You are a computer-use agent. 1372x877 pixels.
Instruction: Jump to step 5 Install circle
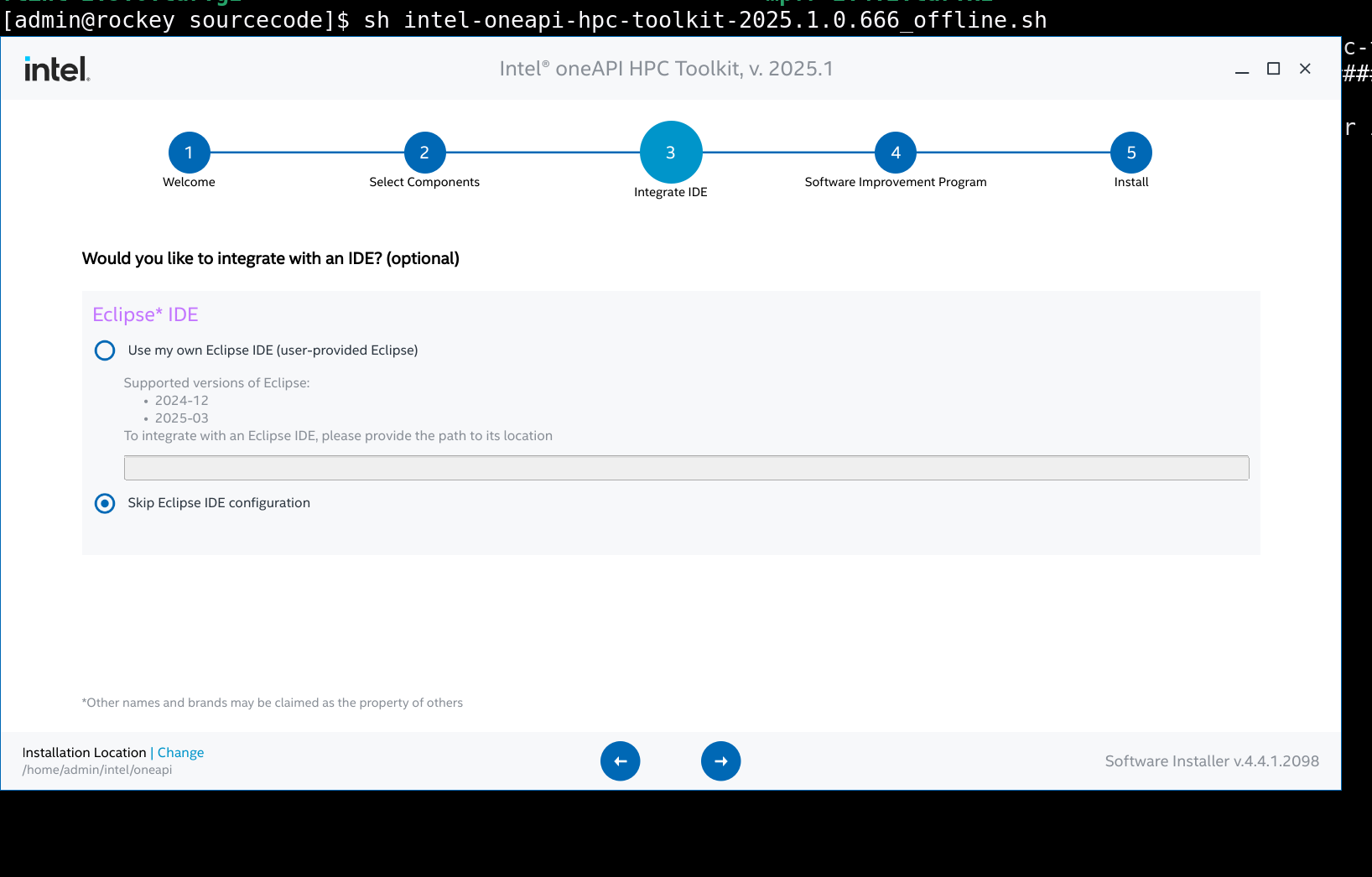(1131, 153)
